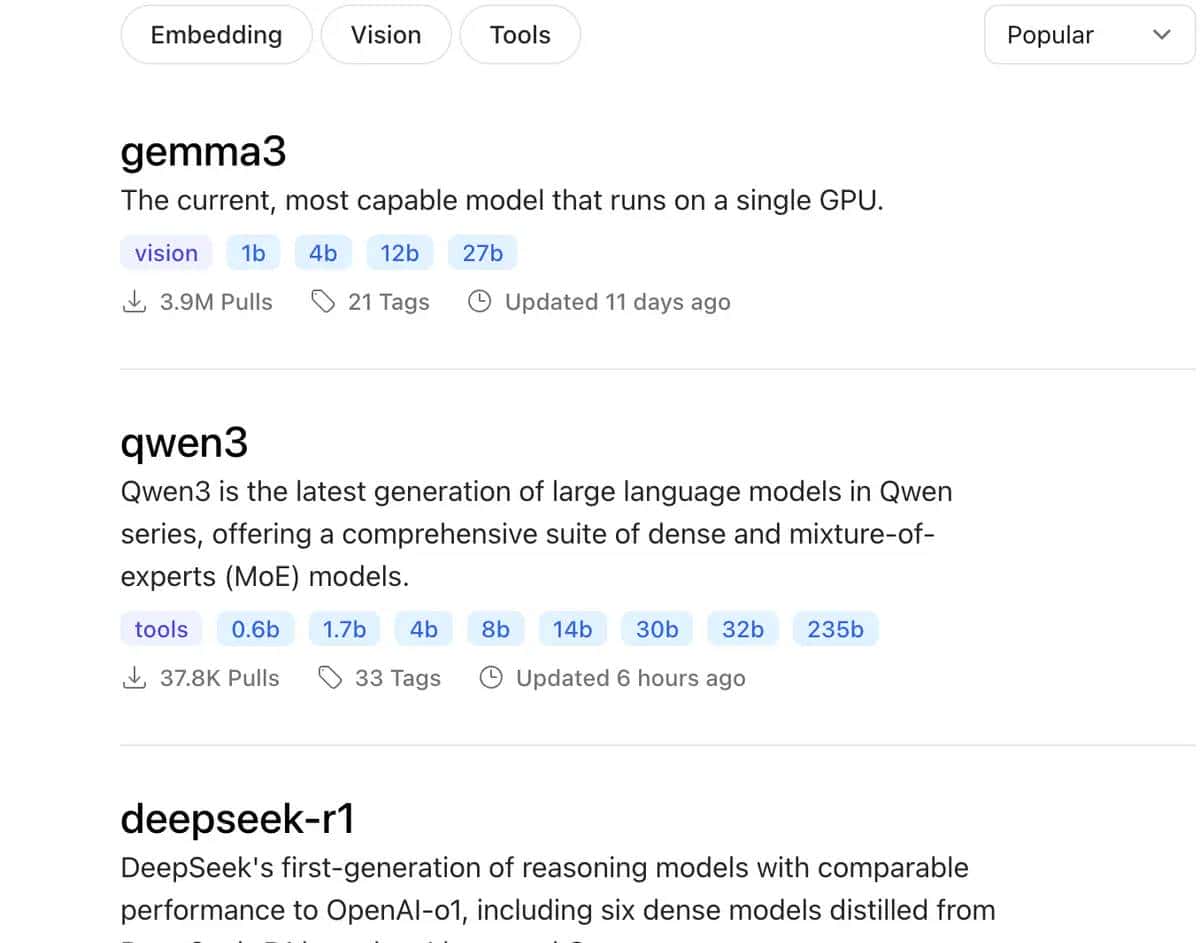Click the gemma3 tags icon
The height and width of the screenshot is (943, 1200).
[323, 302]
